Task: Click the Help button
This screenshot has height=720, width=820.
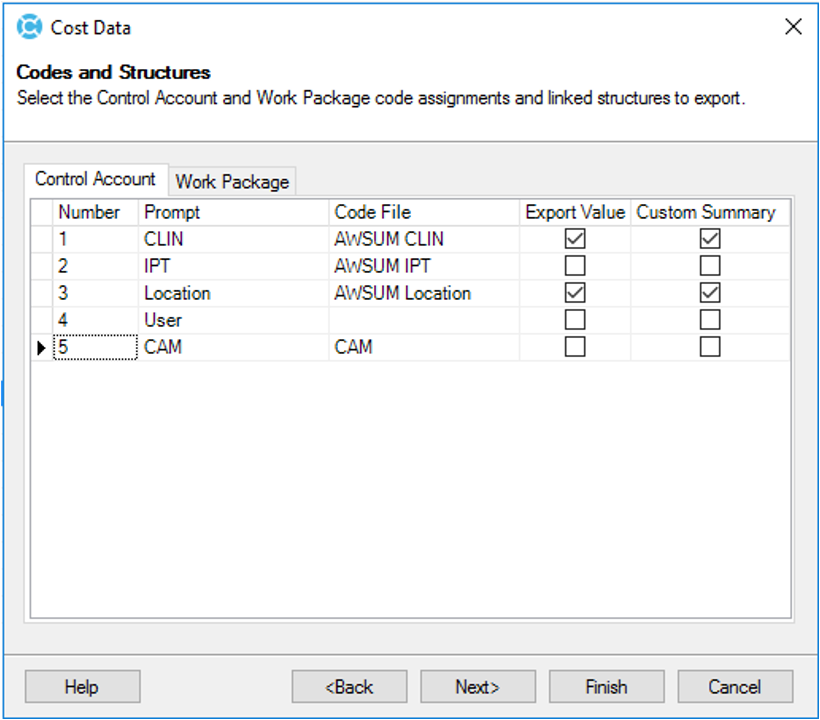Action: point(82,687)
